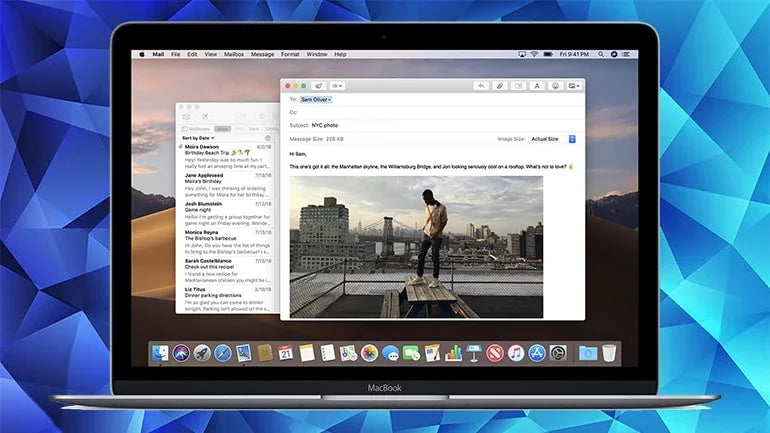The height and width of the screenshot is (433, 770).
Task: Open Safari from the Dock
Action: 223,352
